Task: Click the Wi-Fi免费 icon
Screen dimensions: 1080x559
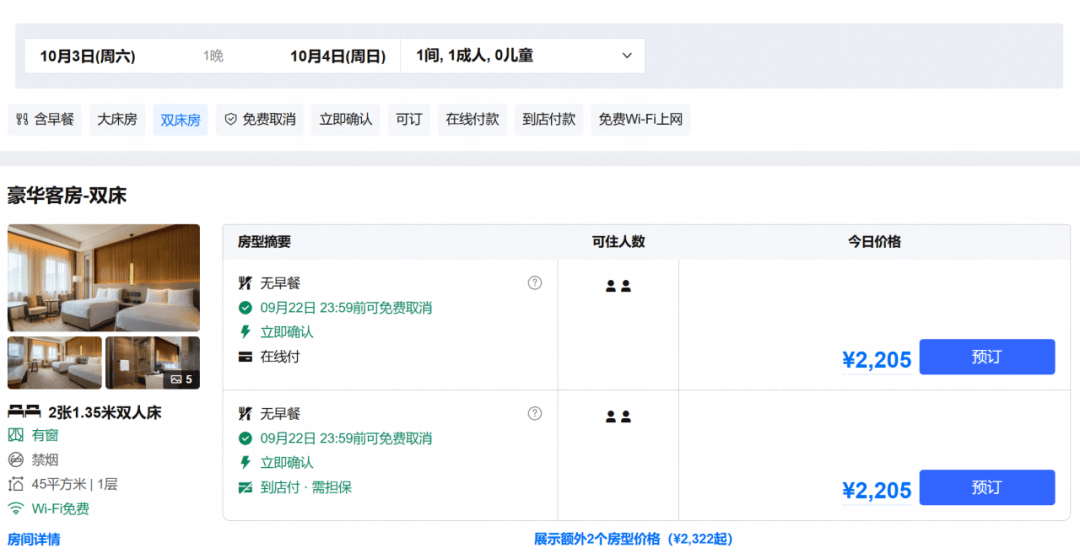Action: (x=15, y=509)
